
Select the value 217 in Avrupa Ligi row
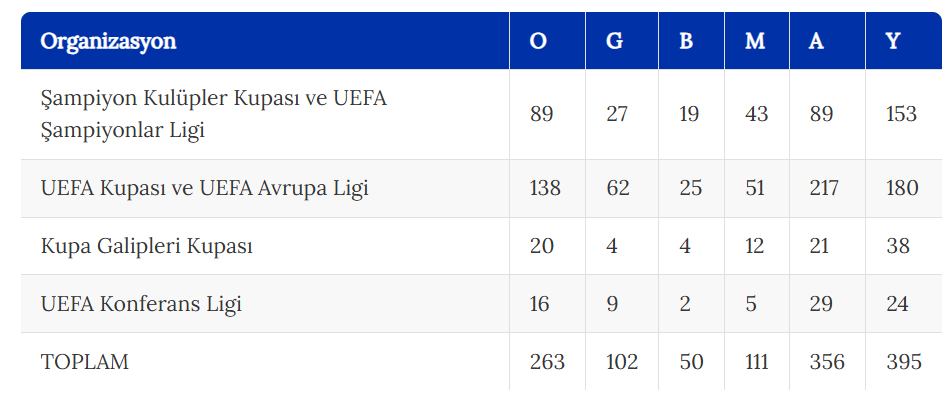824,188
